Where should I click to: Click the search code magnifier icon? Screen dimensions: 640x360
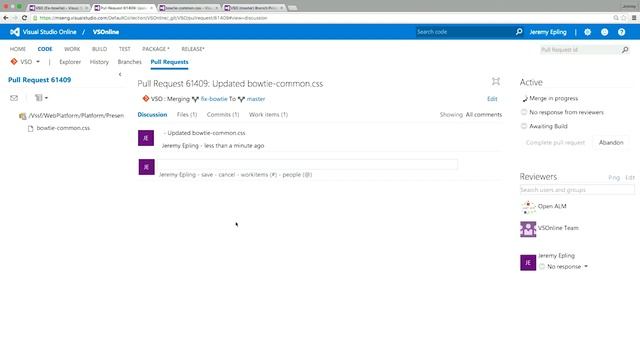(x=519, y=31)
